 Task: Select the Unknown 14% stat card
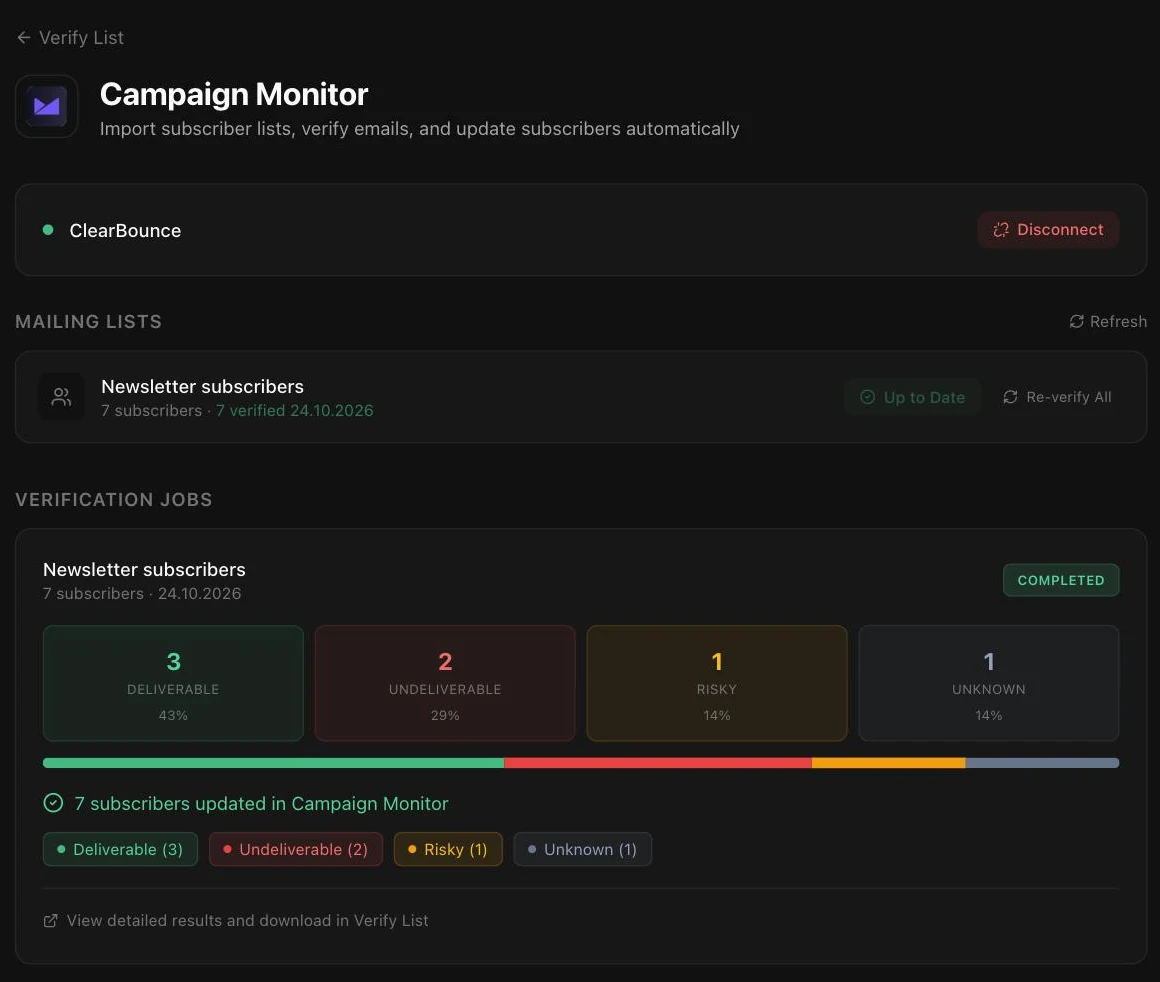pos(988,683)
